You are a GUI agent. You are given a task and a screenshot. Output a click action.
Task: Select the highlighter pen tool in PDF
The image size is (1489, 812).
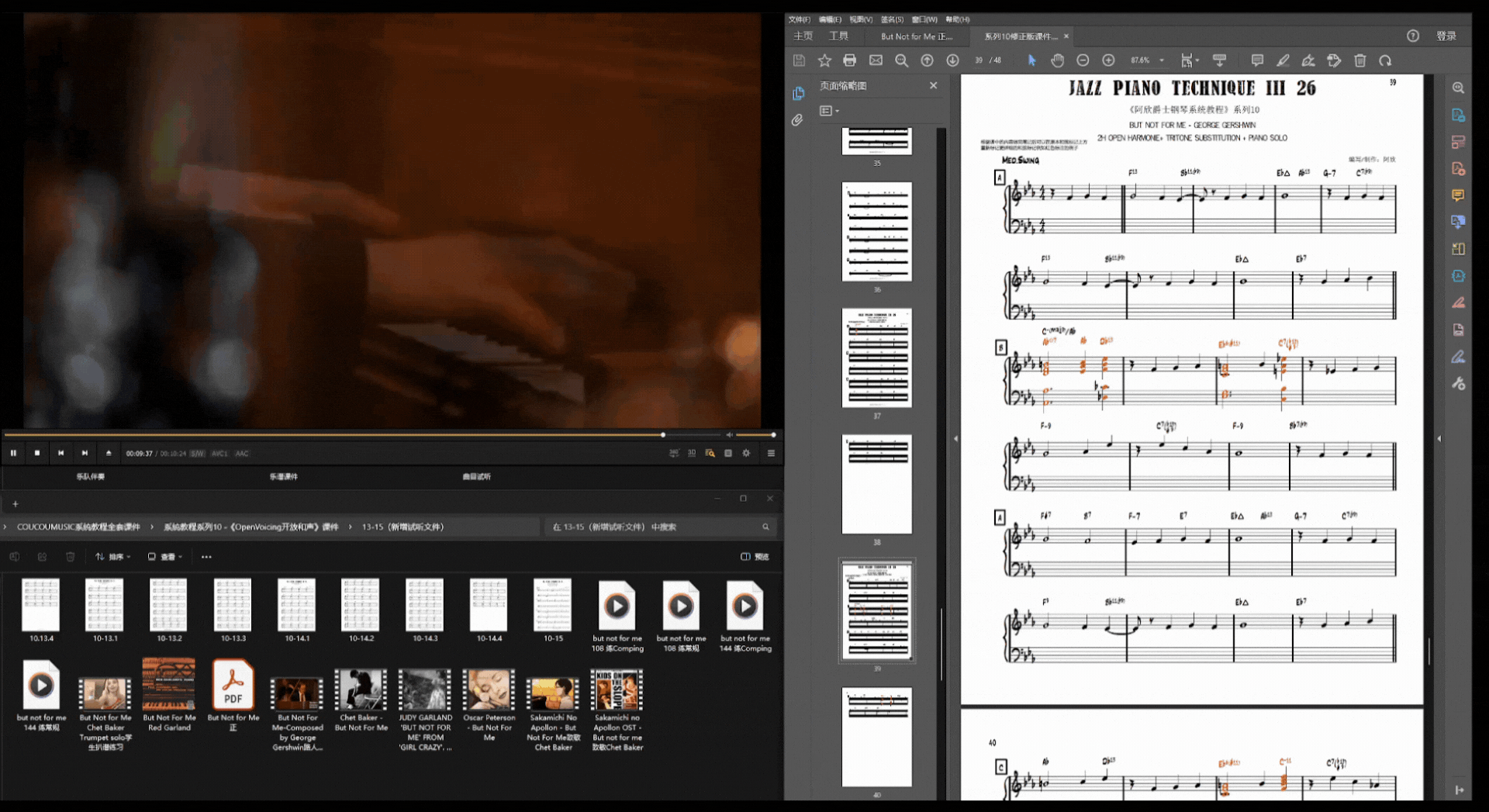1283,60
